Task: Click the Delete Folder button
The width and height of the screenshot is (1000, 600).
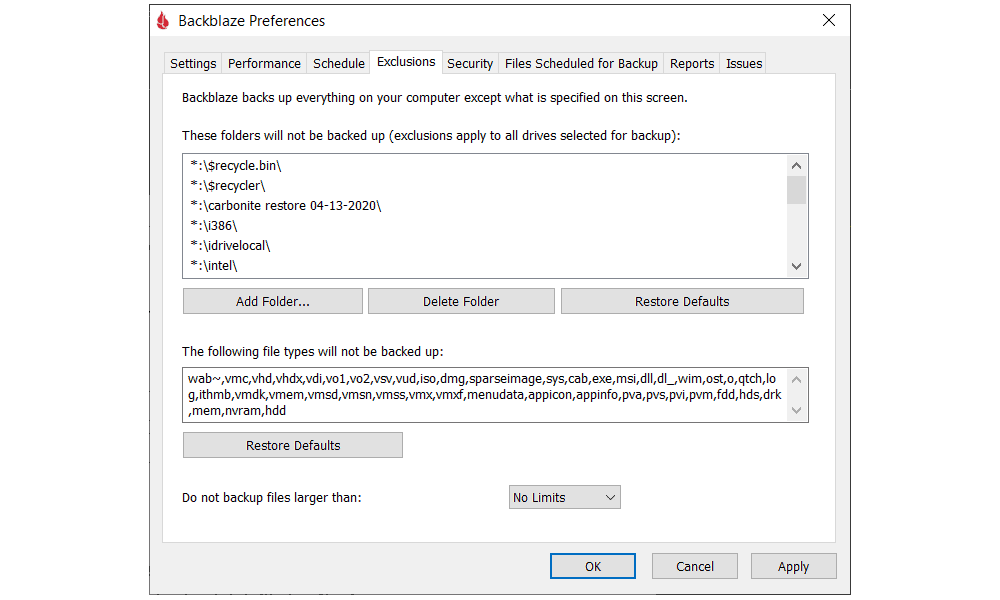Action: tap(461, 301)
